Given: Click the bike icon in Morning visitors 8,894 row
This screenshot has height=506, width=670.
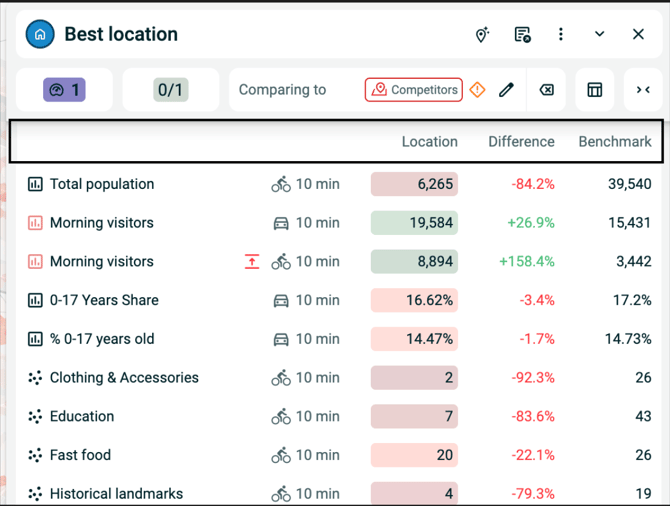Looking at the screenshot, I should (281, 262).
